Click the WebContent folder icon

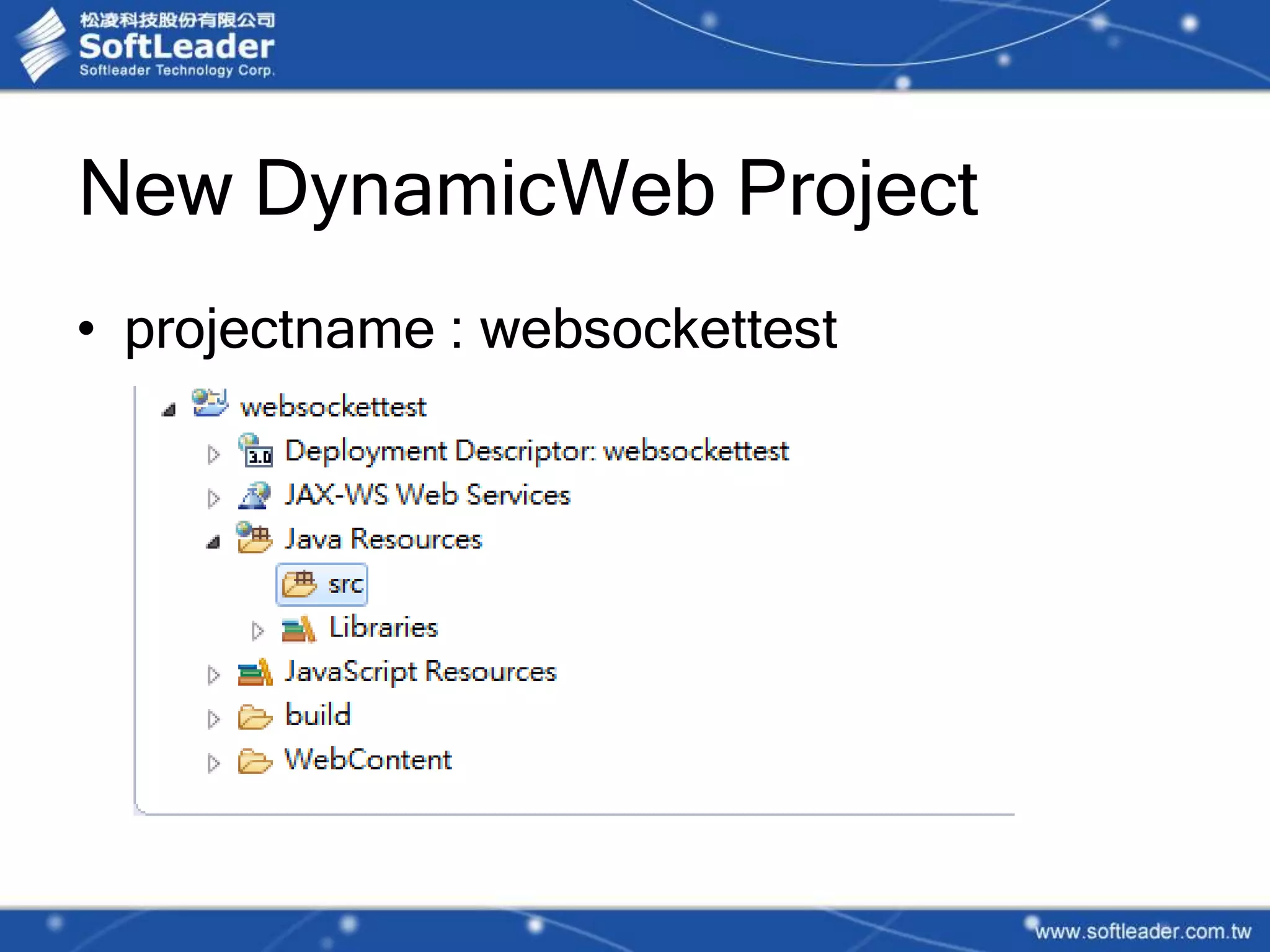pos(255,762)
